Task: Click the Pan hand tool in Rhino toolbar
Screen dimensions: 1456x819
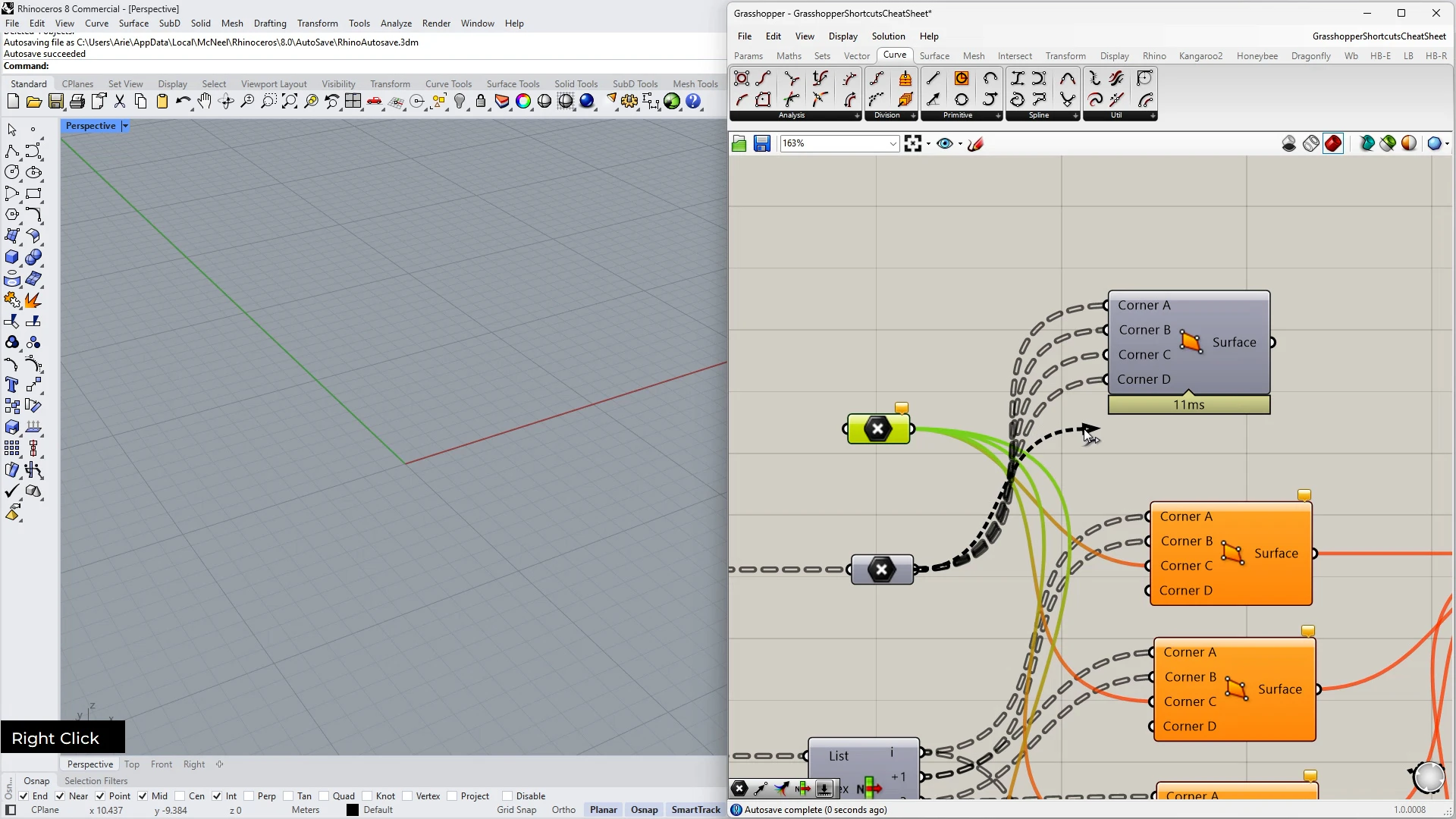Action: 205,102
